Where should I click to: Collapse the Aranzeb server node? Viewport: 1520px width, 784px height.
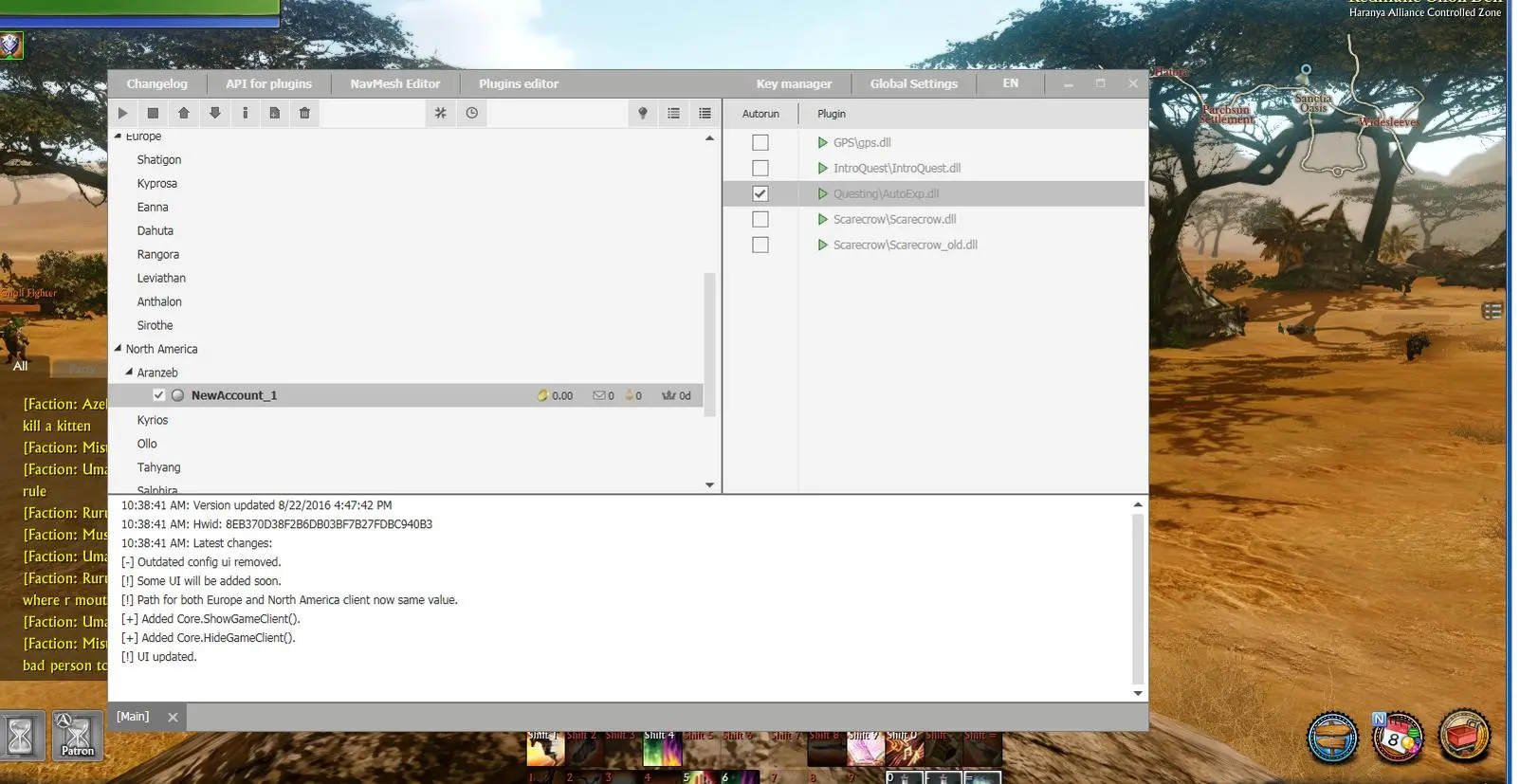click(x=129, y=373)
